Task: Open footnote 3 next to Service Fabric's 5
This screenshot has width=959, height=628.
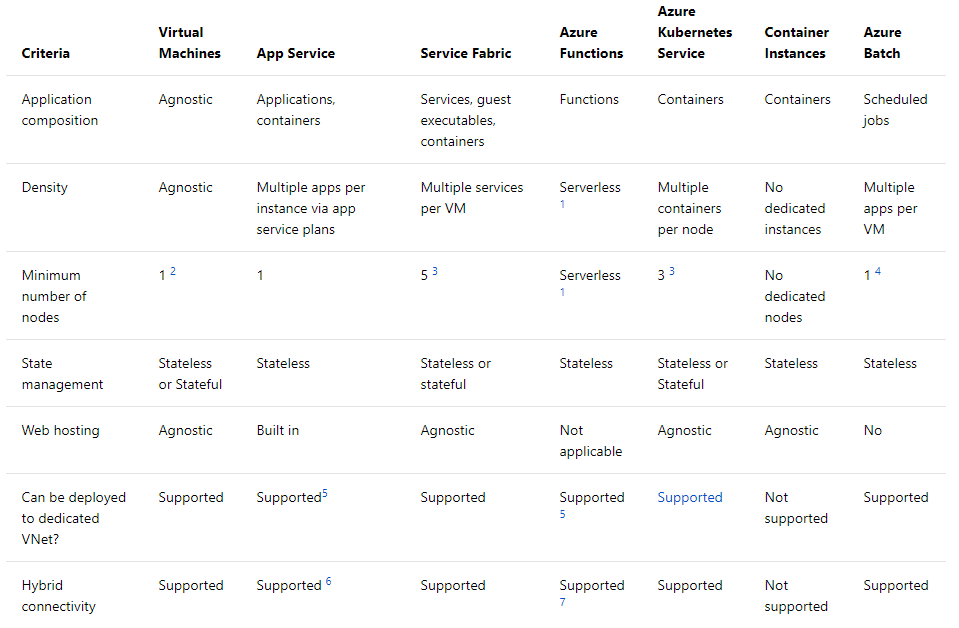Action: pyautogui.click(x=435, y=271)
